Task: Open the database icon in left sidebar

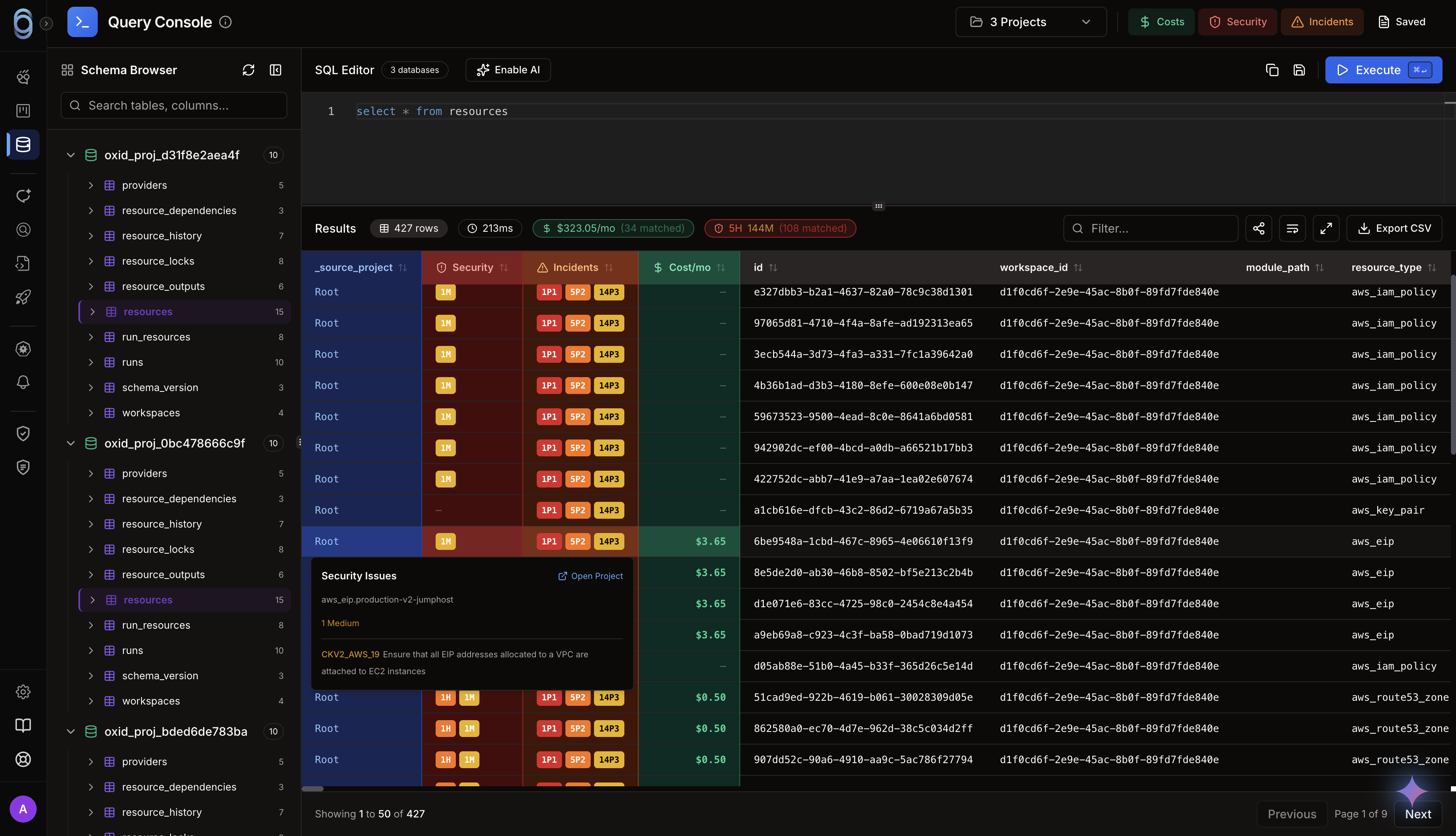Action: point(23,144)
